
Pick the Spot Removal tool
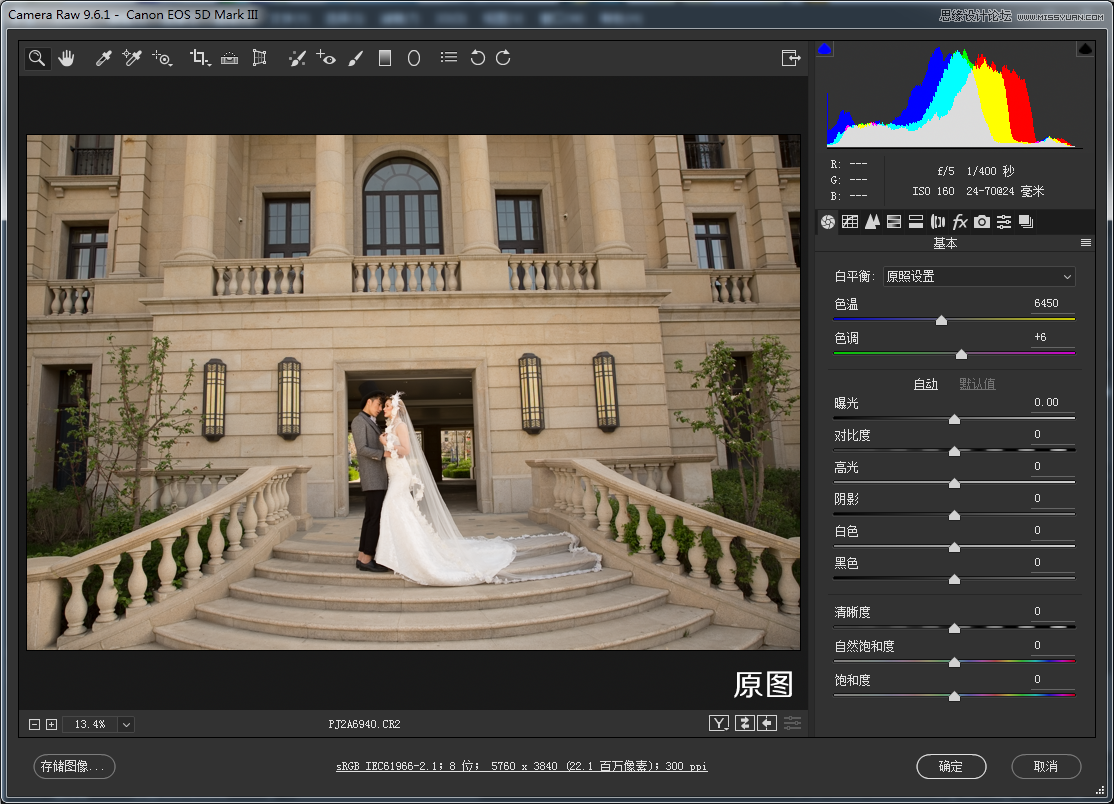pyautogui.click(x=297, y=58)
